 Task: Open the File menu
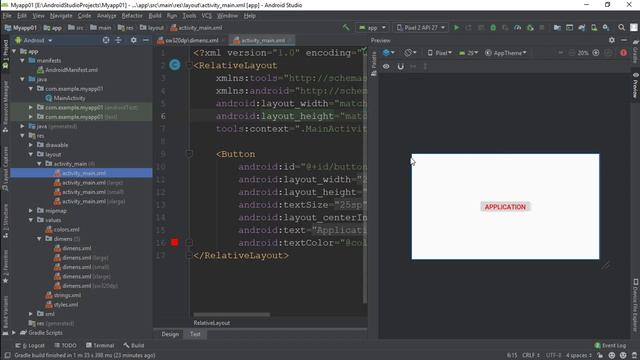coord(7,16)
